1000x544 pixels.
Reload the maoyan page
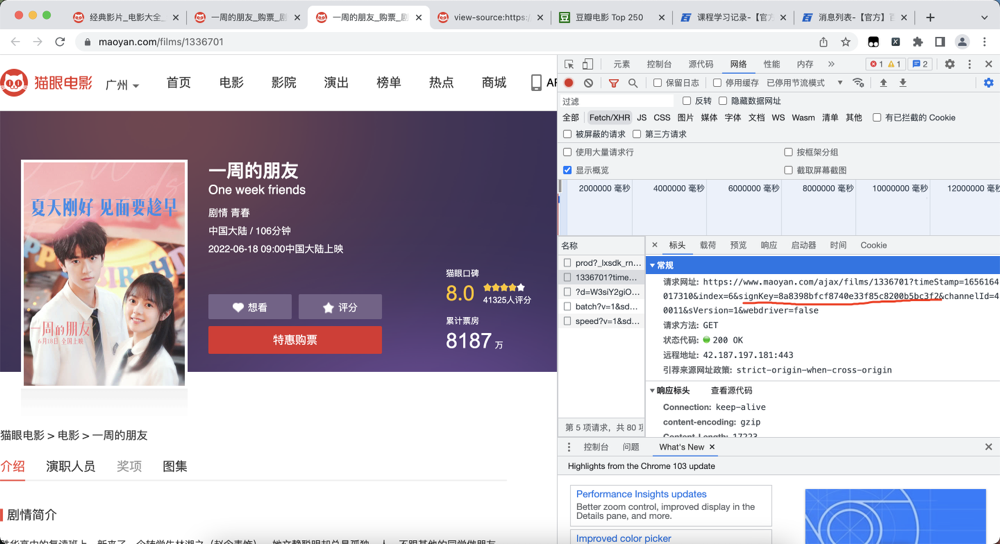tap(60, 42)
